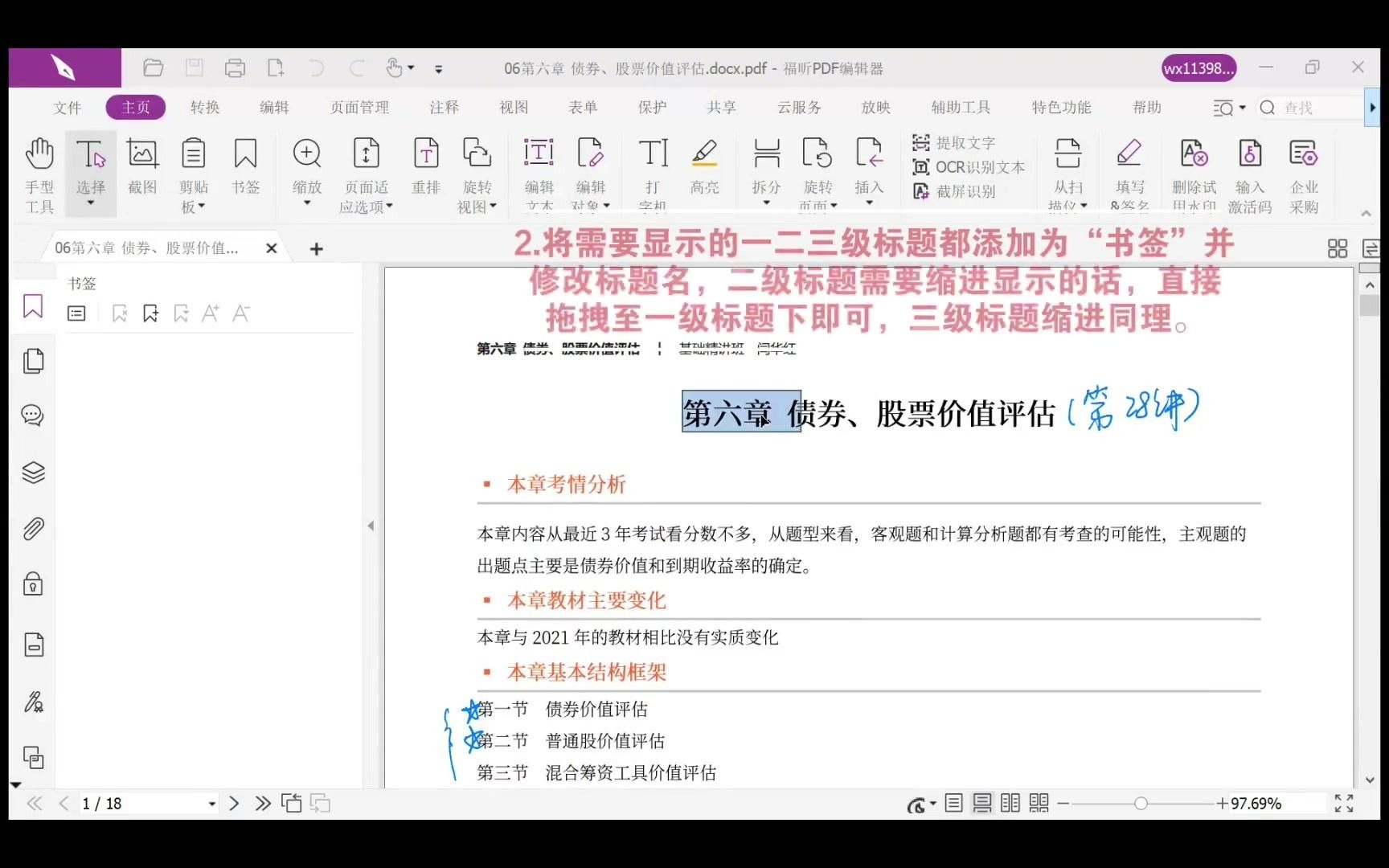Go to next page arrow
The image size is (1389, 868).
[234, 804]
